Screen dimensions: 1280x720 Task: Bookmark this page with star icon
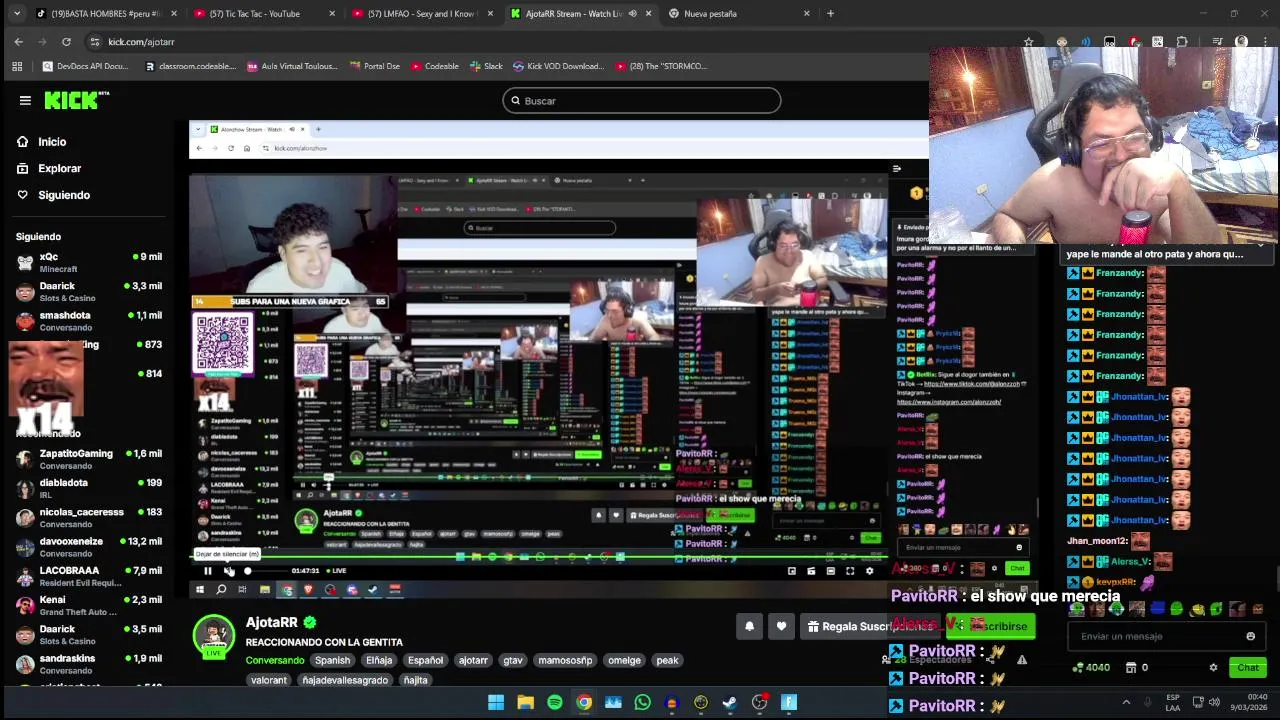1028,42
